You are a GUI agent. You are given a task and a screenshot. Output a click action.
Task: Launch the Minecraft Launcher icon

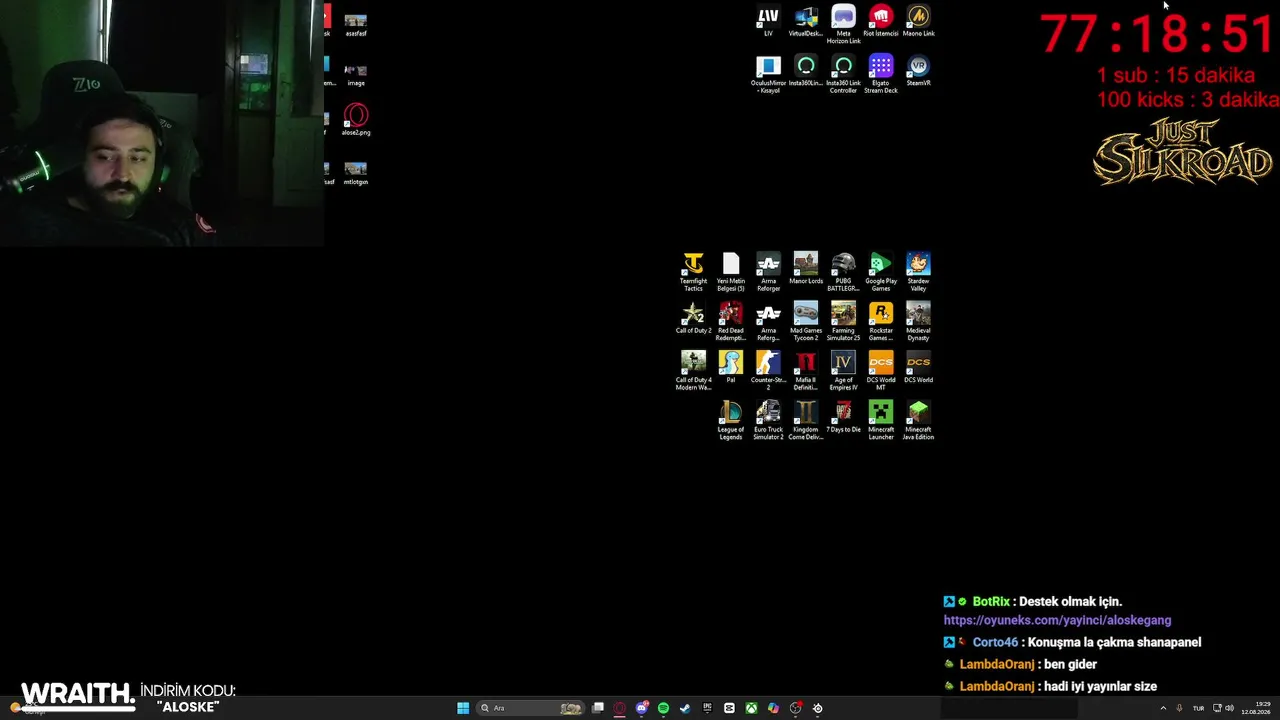pos(881,420)
